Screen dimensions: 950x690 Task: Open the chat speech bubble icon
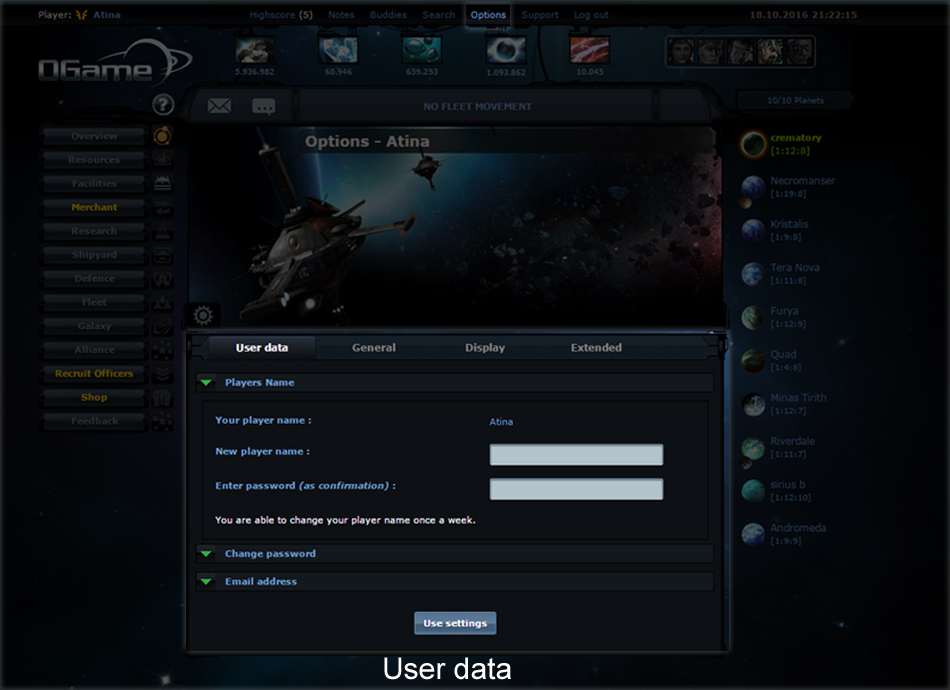point(264,107)
